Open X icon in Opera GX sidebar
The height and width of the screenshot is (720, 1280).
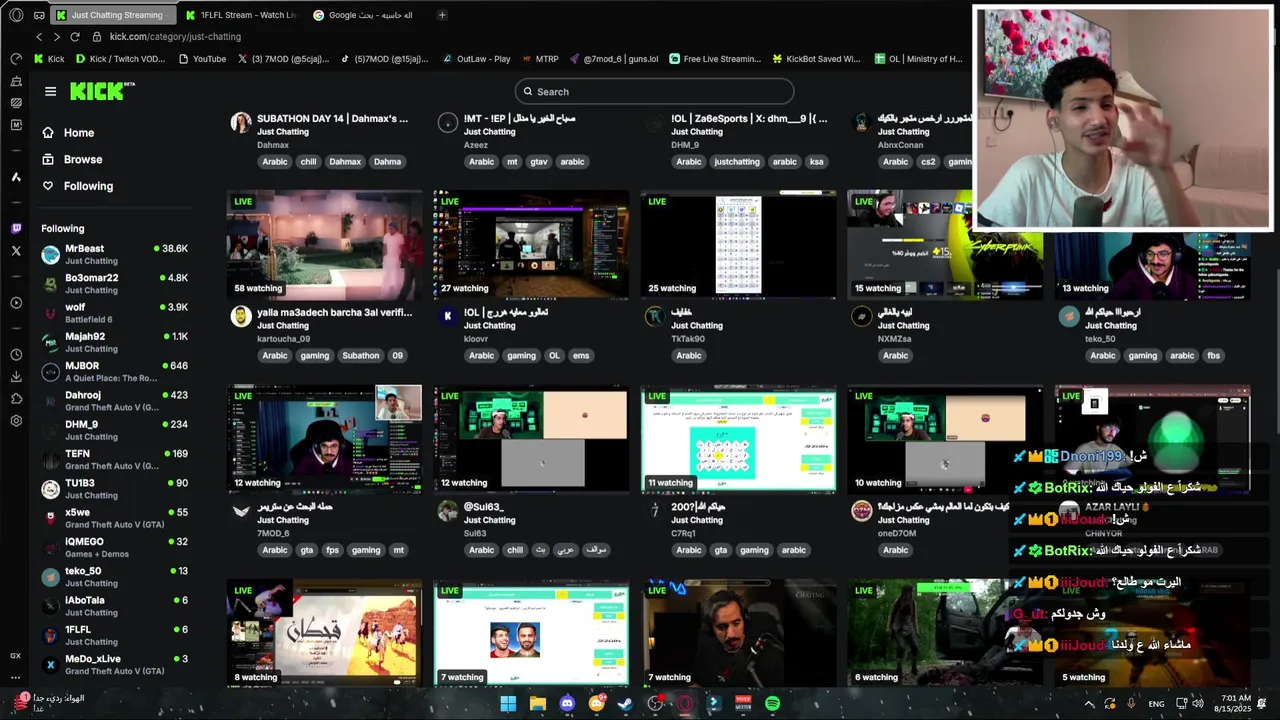point(16,251)
